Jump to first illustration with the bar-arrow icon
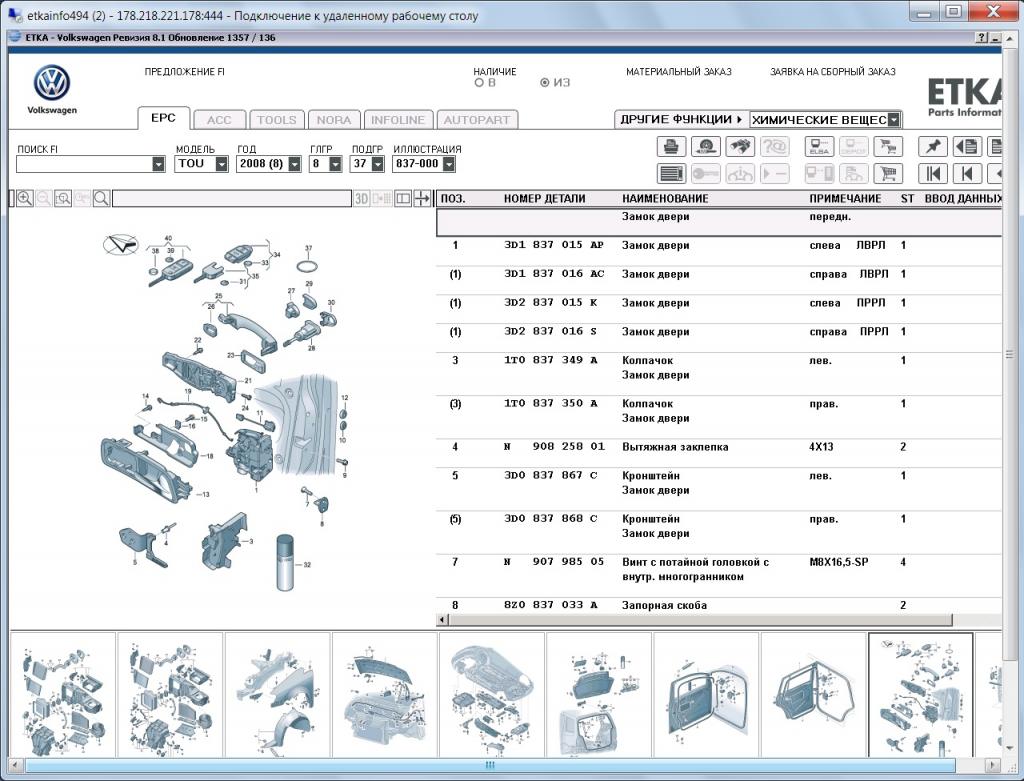Screen dimensions: 1024x781 [933, 174]
